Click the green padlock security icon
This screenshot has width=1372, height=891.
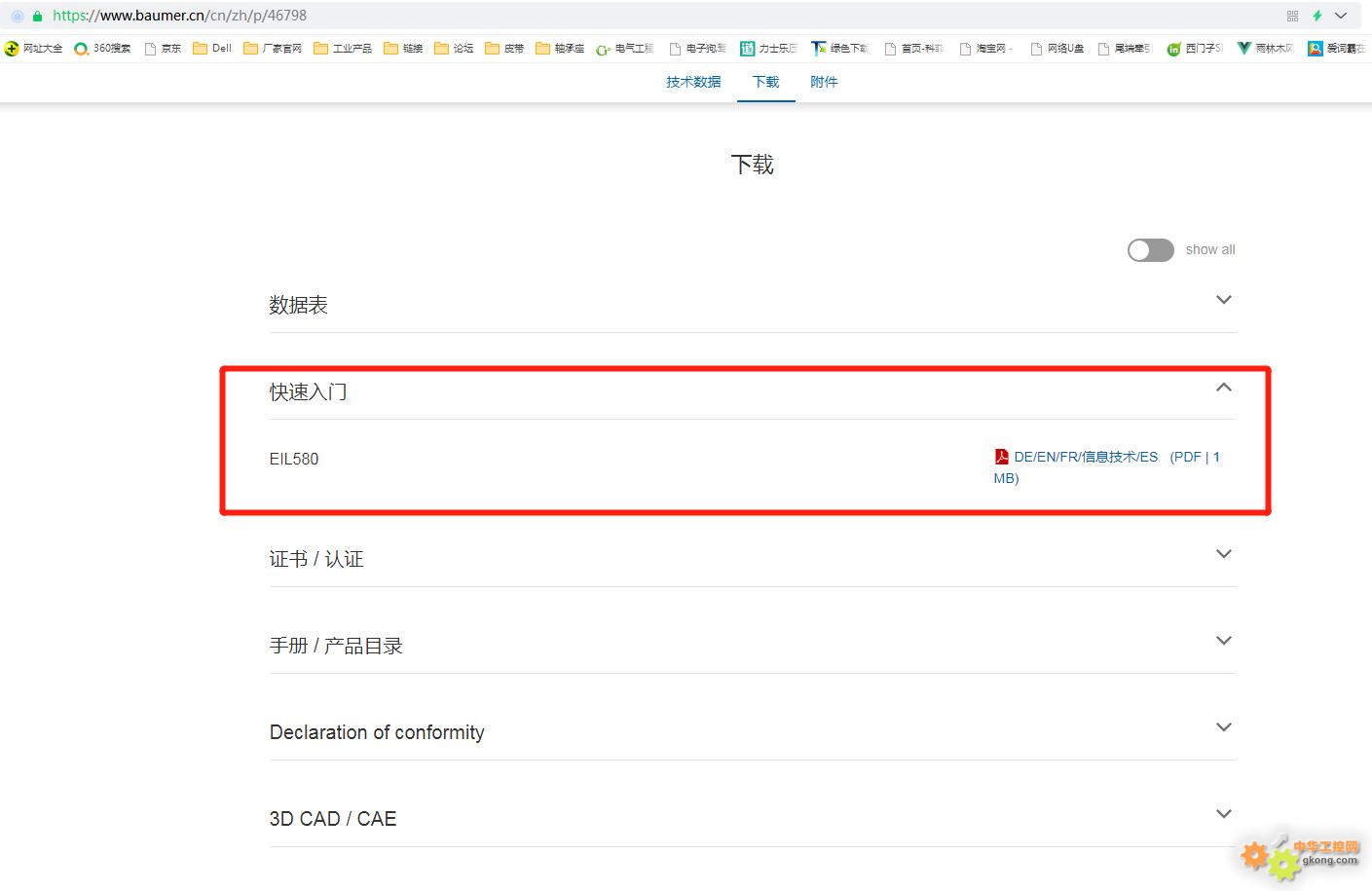coord(38,16)
